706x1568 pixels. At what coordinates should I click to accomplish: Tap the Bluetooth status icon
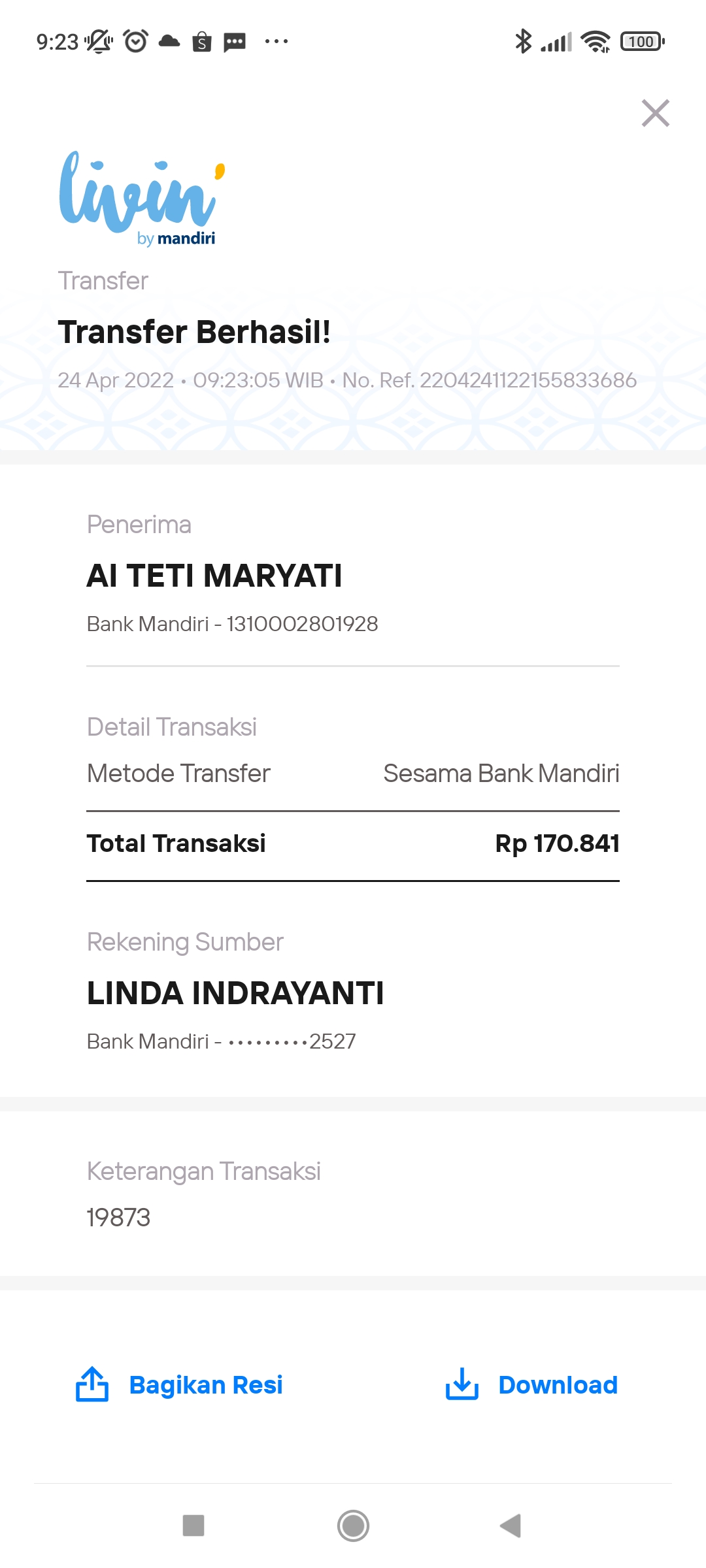pyautogui.click(x=524, y=41)
